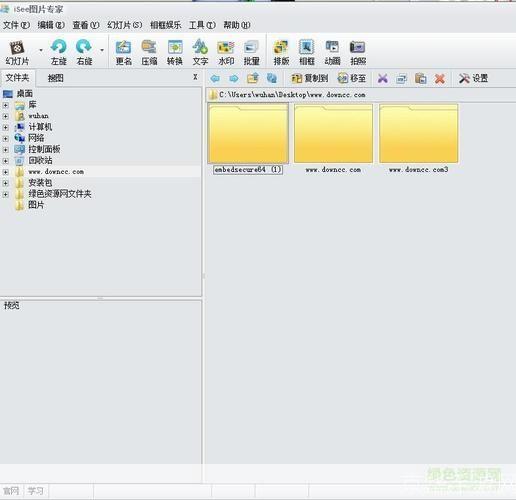Go up one folder level
The height and width of the screenshot is (500, 516).
coord(253,78)
